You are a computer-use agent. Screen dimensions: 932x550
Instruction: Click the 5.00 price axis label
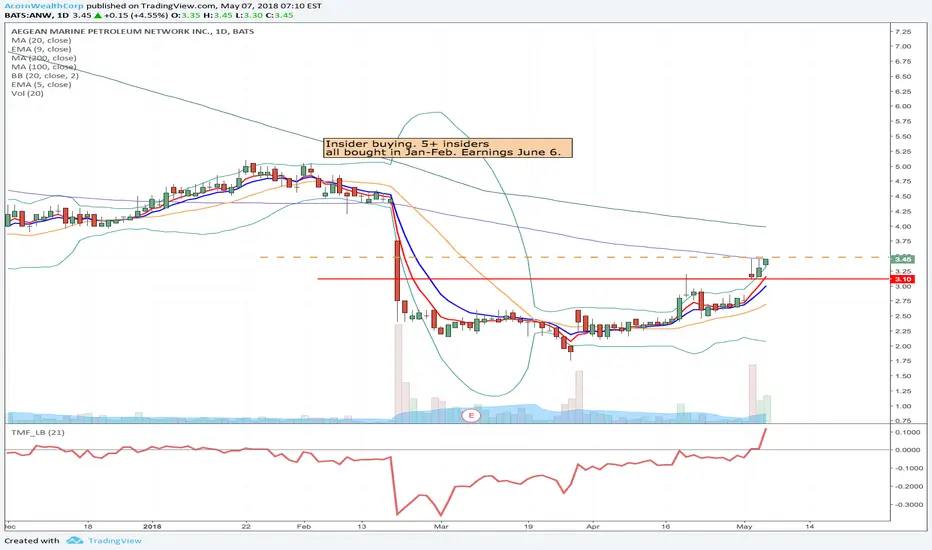903,166
